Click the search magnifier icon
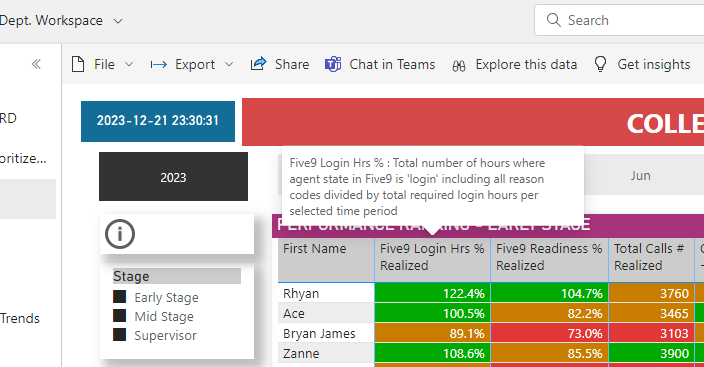704x367 pixels. 553,20
